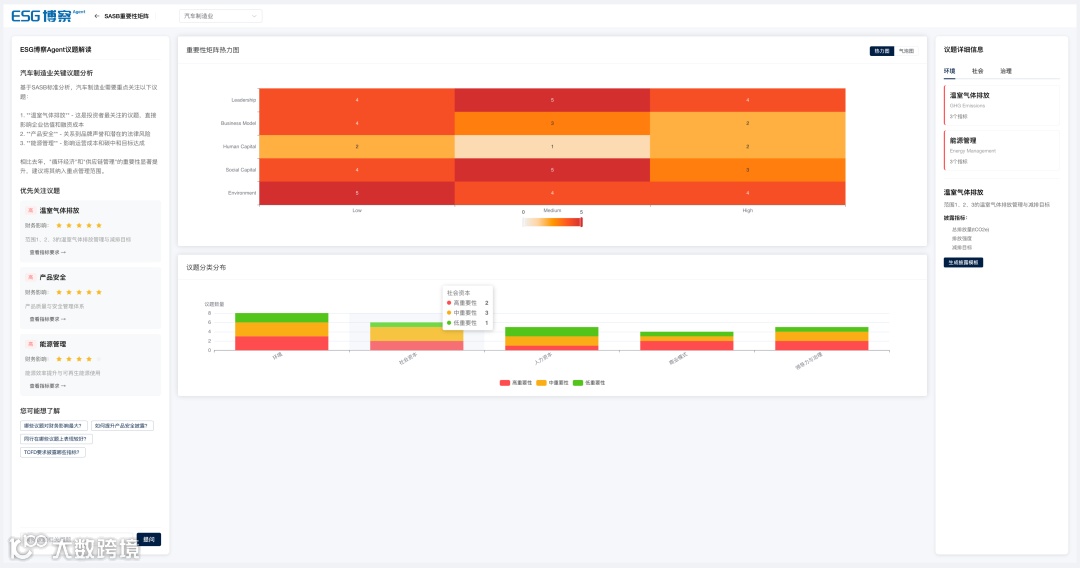The height and width of the screenshot is (568, 1080).
Task: Click the 领导力与治理 stacked bar
Action: coord(822,339)
